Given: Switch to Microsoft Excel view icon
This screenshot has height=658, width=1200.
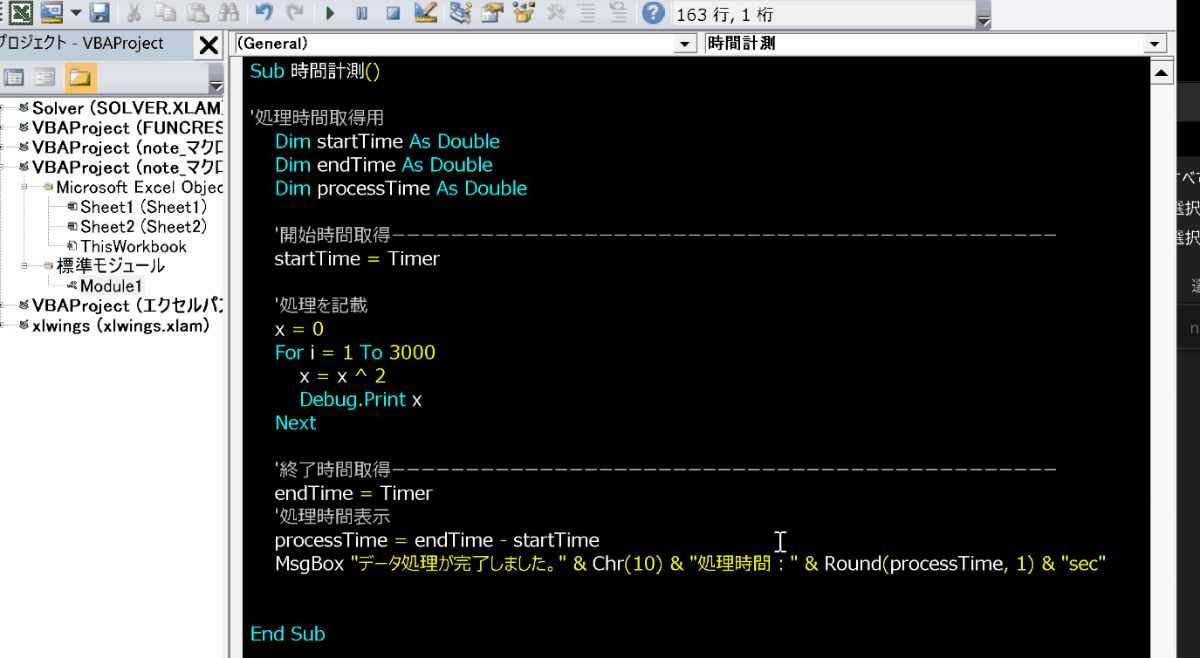Looking at the screenshot, I should [21, 13].
